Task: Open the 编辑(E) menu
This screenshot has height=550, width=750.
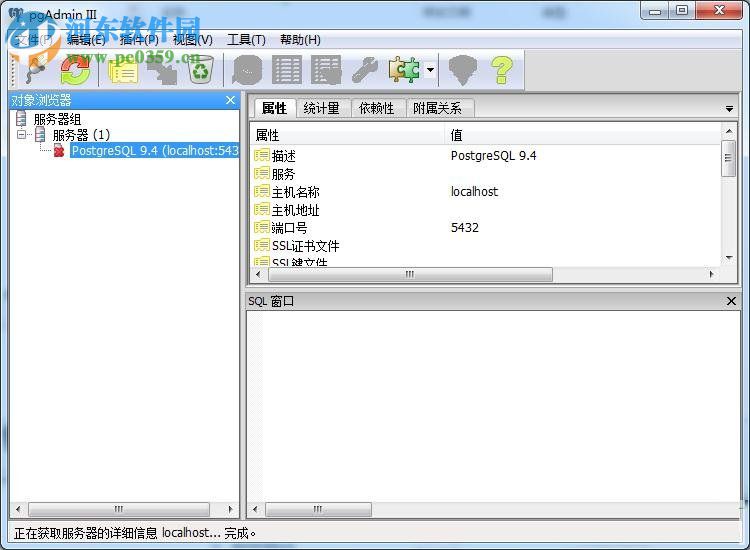Action: pos(86,40)
